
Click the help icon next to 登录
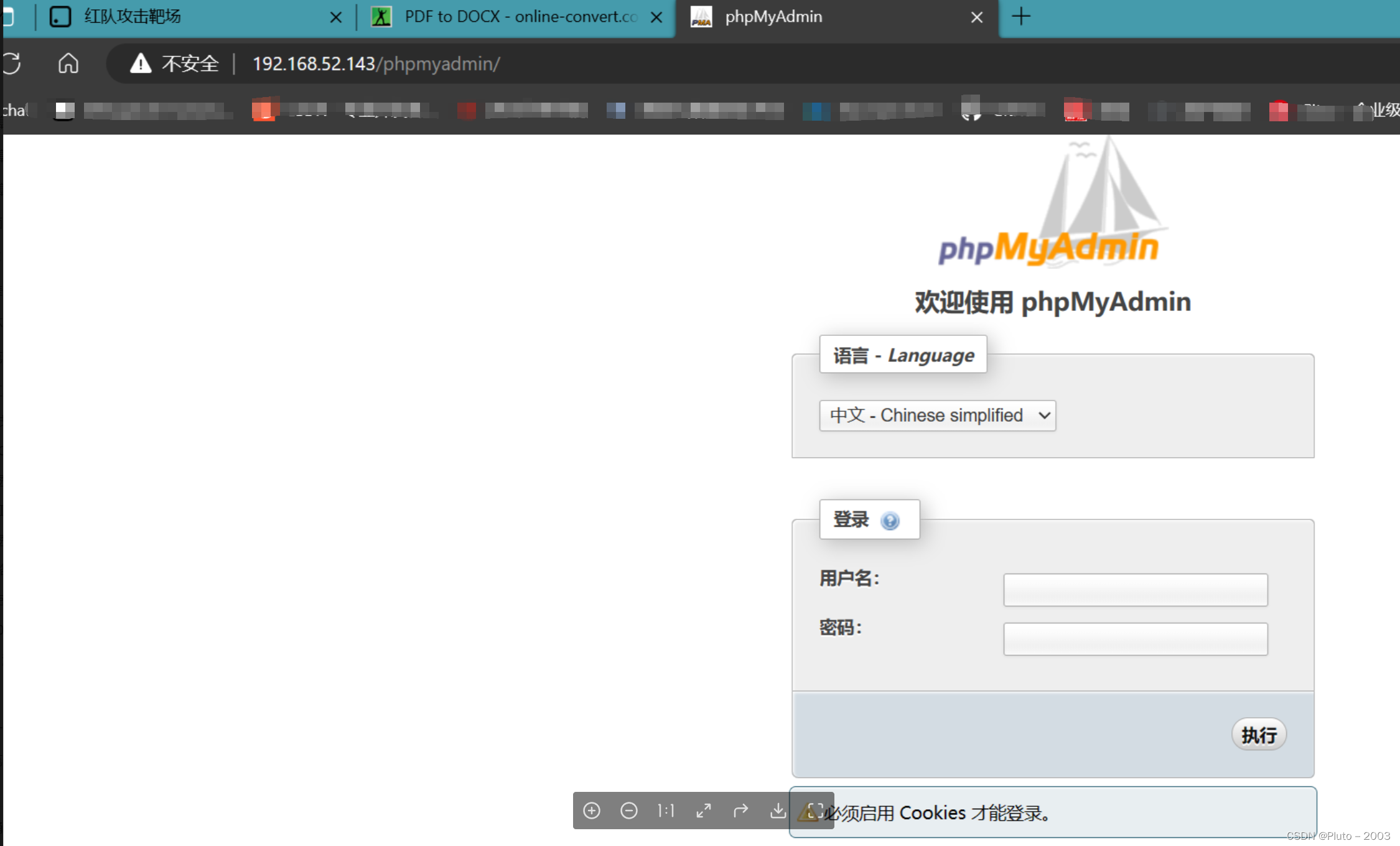point(890,518)
